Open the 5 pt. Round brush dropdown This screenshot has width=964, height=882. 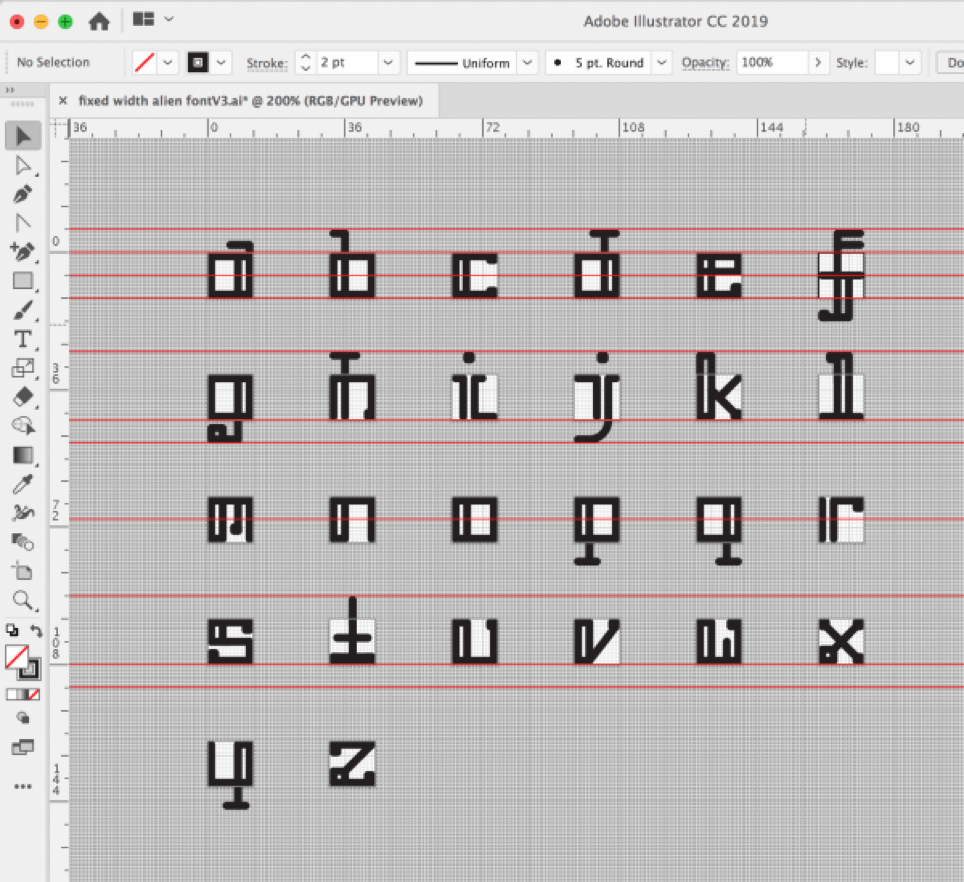661,62
